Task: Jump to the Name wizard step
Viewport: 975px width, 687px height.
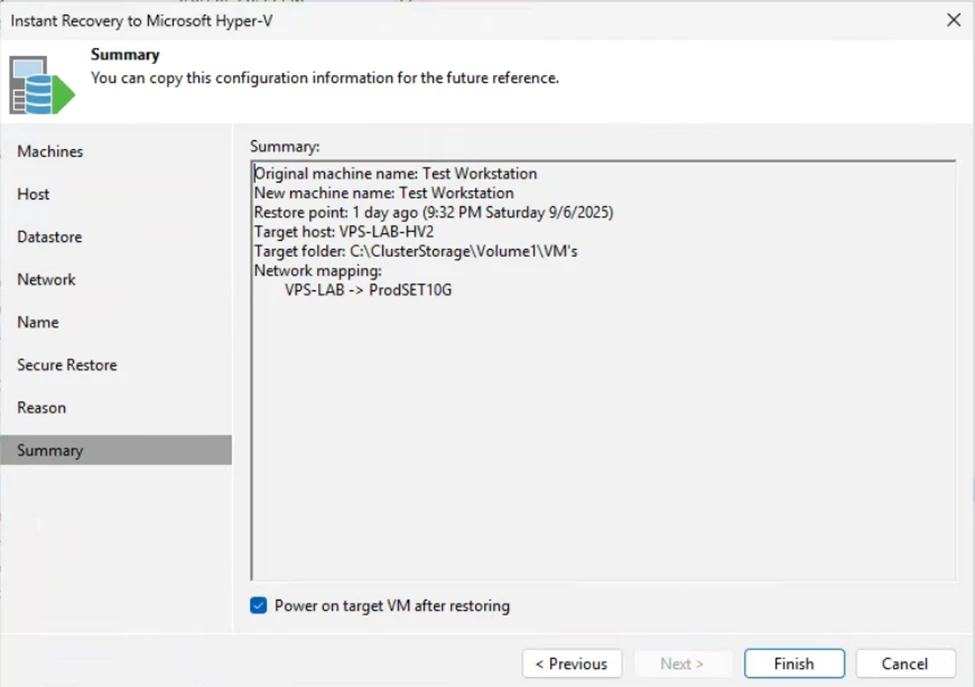Action: [38, 322]
